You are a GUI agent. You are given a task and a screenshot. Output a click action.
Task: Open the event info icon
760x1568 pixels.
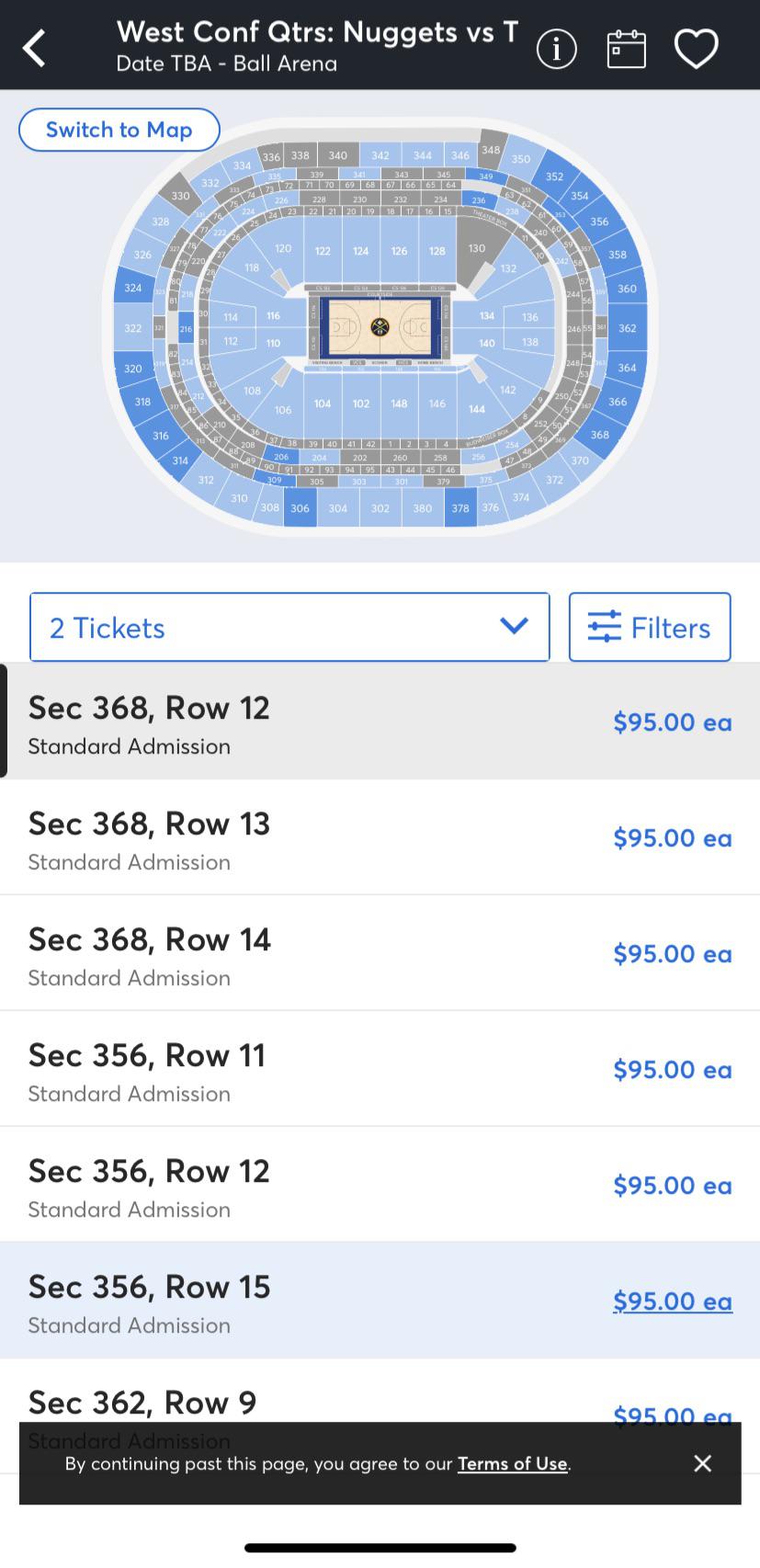pyautogui.click(x=556, y=49)
